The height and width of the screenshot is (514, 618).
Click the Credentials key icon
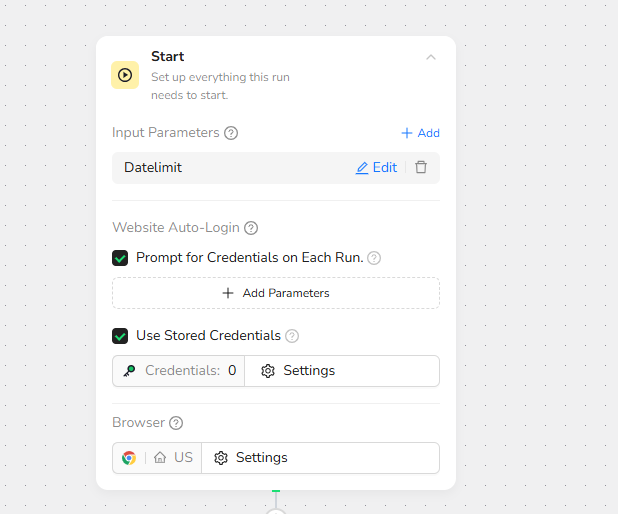(x=129, y=371)
